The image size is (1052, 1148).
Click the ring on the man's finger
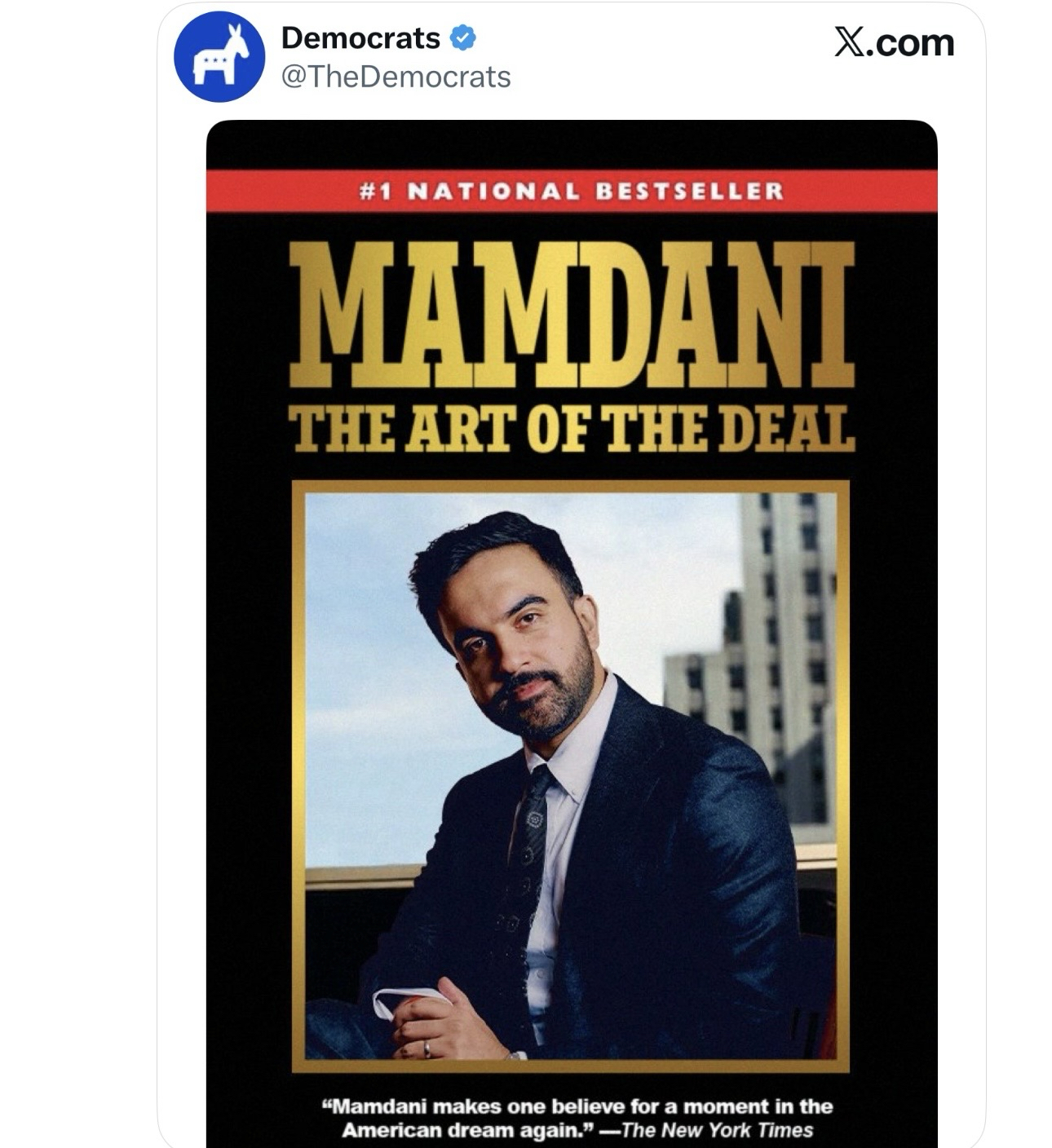pos(427,1049)
